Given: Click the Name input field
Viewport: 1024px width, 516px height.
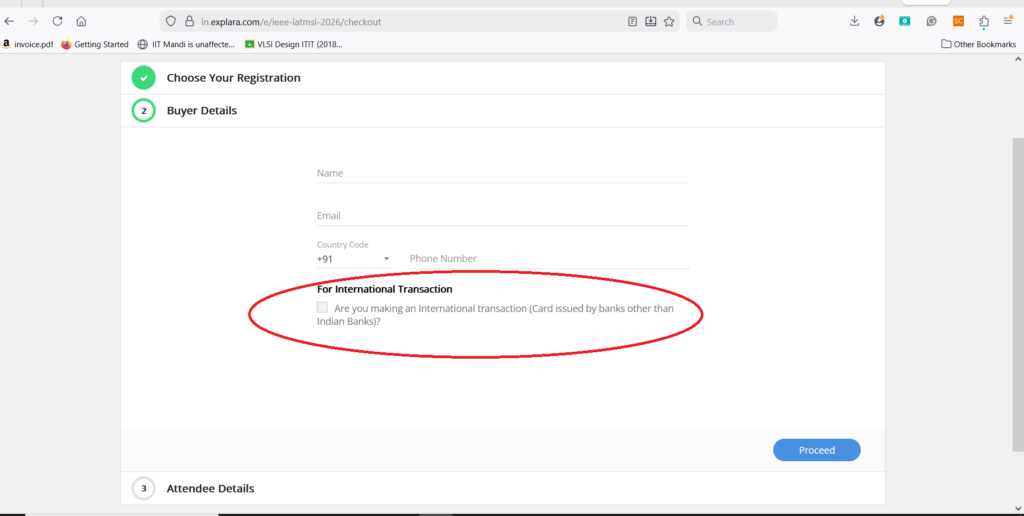Looking at the screenshot, I should 502,173.
